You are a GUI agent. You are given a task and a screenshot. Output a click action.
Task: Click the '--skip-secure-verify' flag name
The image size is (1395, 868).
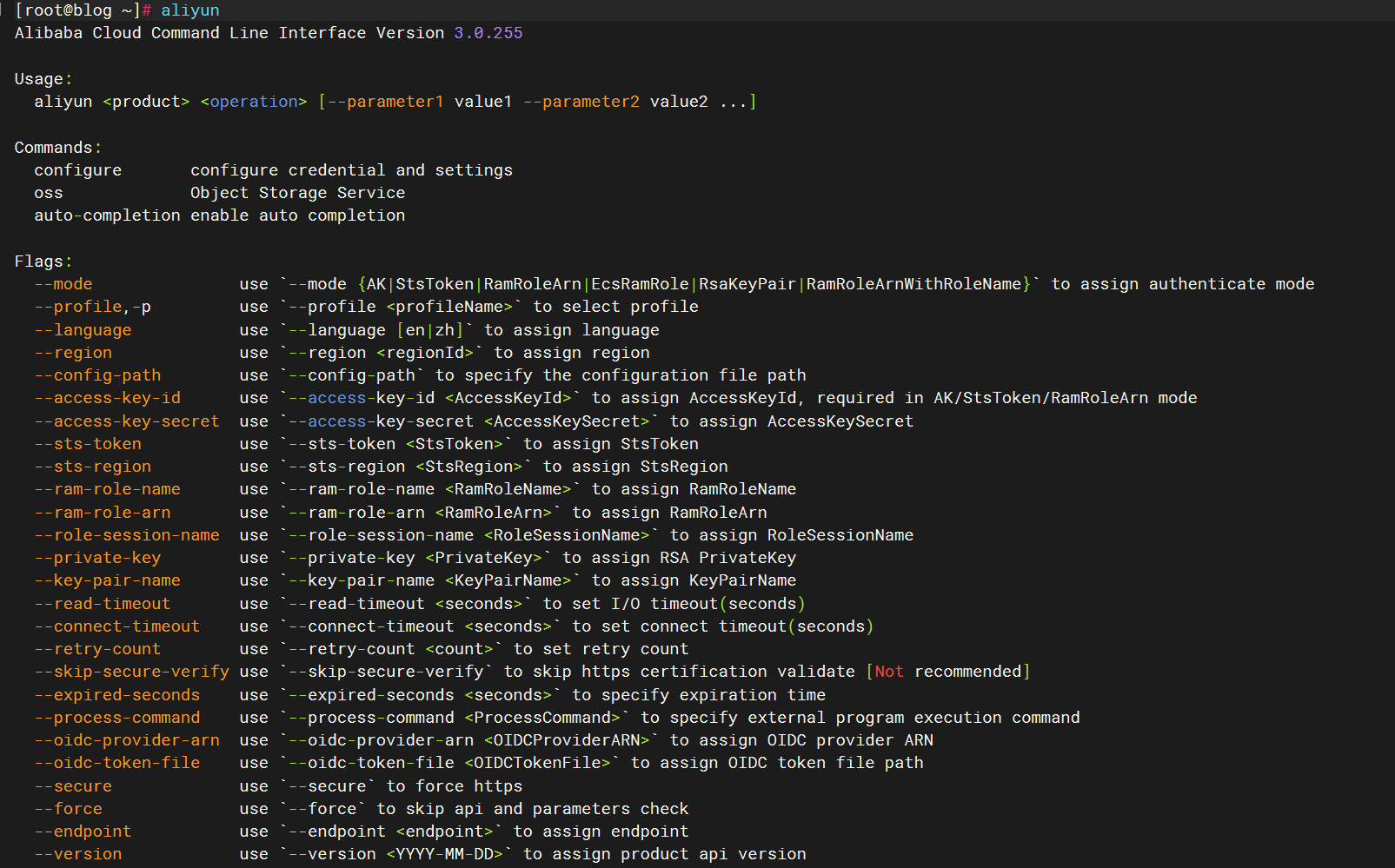[x=132, y=672]
